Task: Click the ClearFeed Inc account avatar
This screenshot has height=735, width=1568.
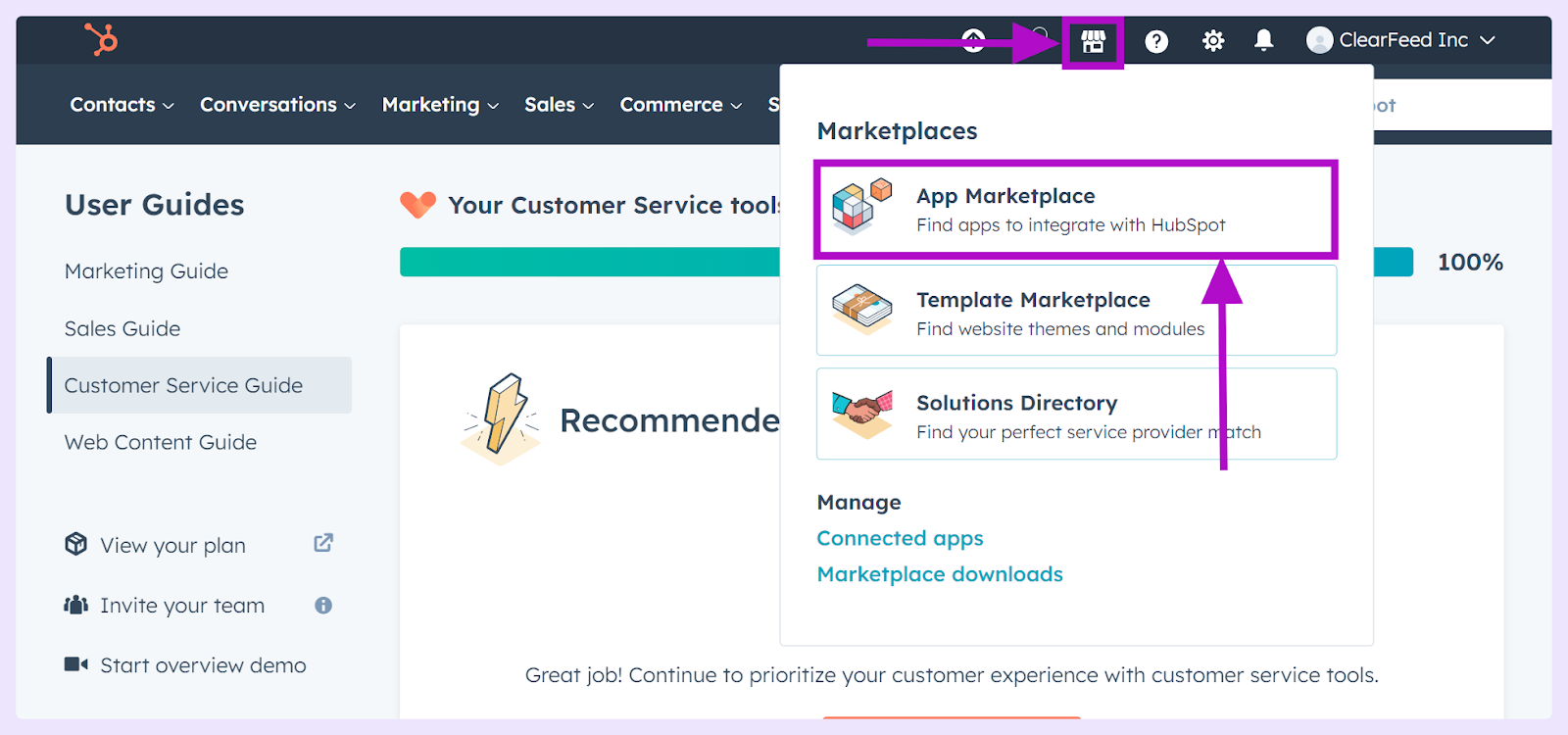Action: coord(1319,40)
